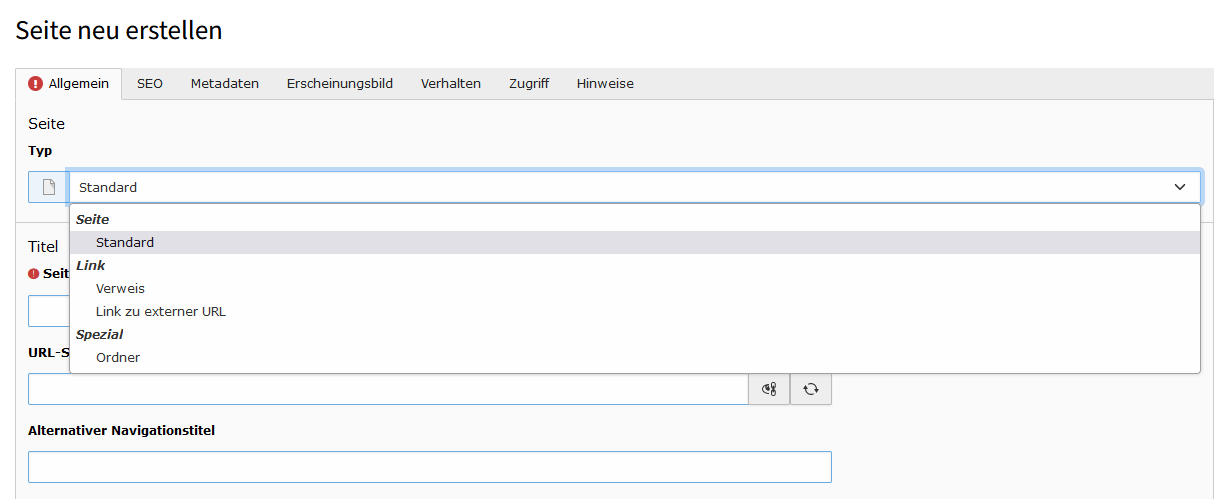Go to the Metadaten tab
This screenshot has width=1219, height=499.
click(x=225, y=84)
